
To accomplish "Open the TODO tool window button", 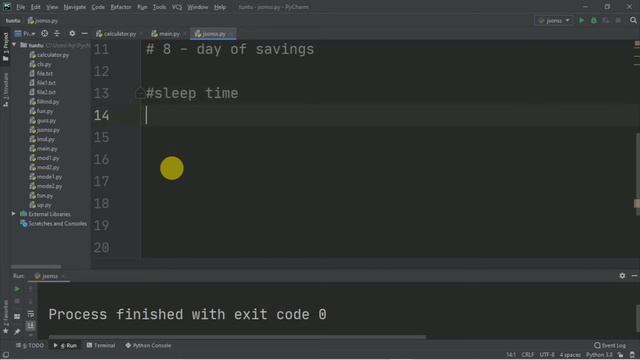I will [x=30, y=345].
